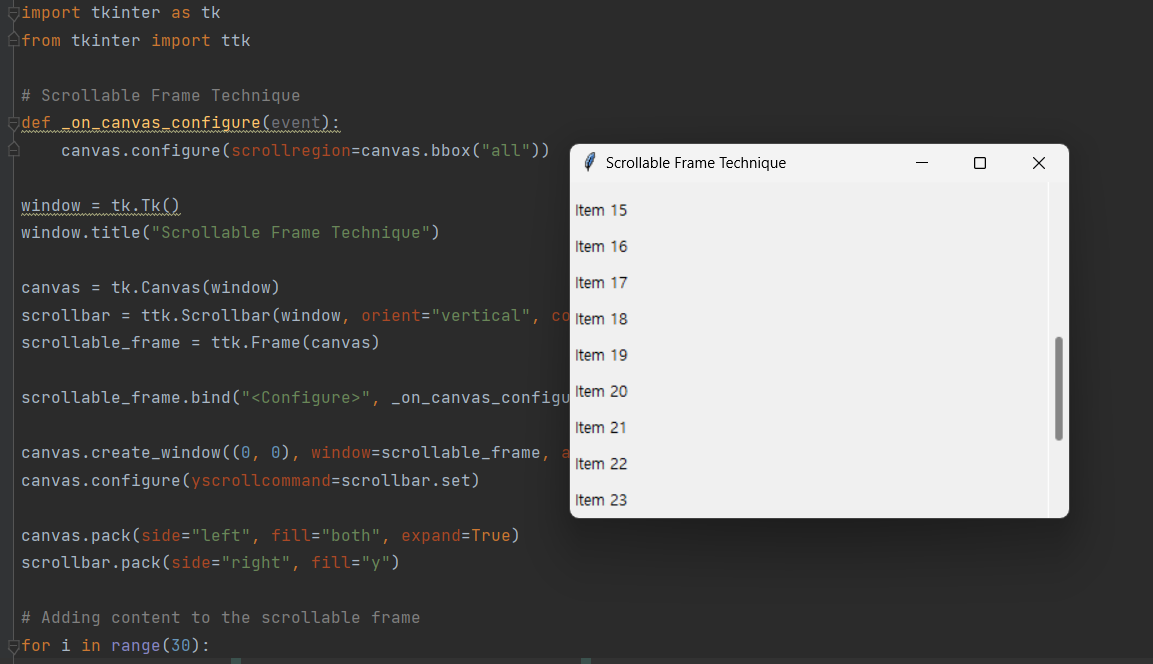Click the Item 16 label
The width and height of the screenshot is (1153, 664).
point(601,246)
